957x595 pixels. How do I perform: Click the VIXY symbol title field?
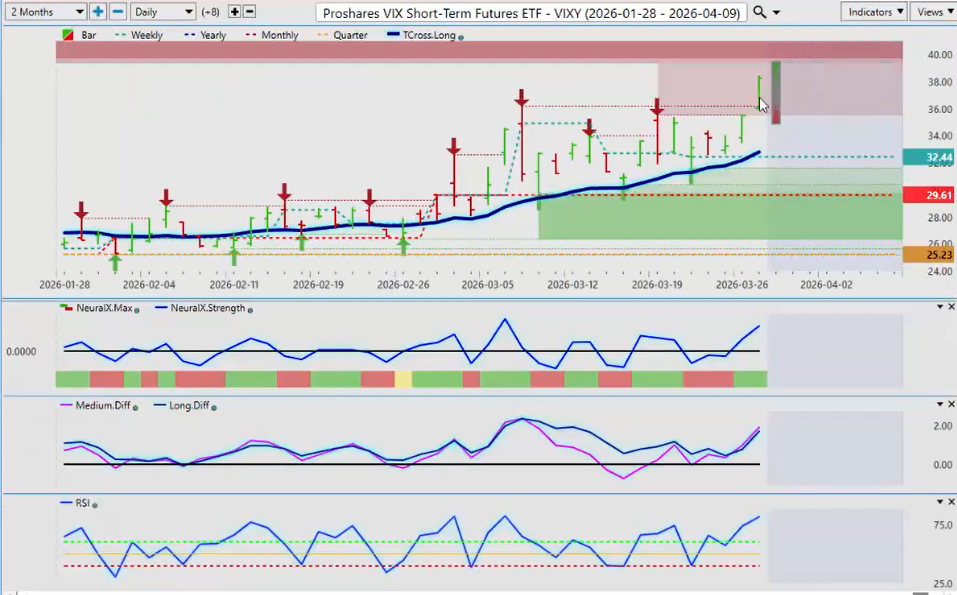(530, 12)
